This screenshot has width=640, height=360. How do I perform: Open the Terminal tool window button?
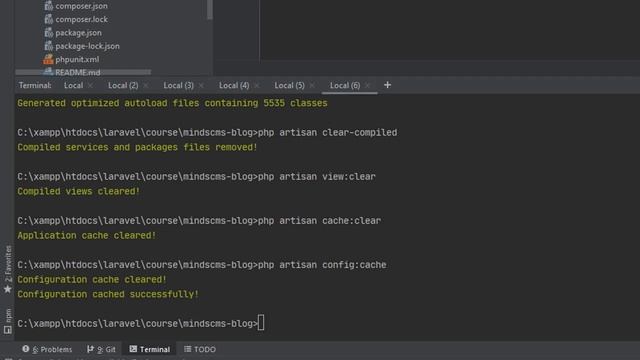[x=150, y=349]
